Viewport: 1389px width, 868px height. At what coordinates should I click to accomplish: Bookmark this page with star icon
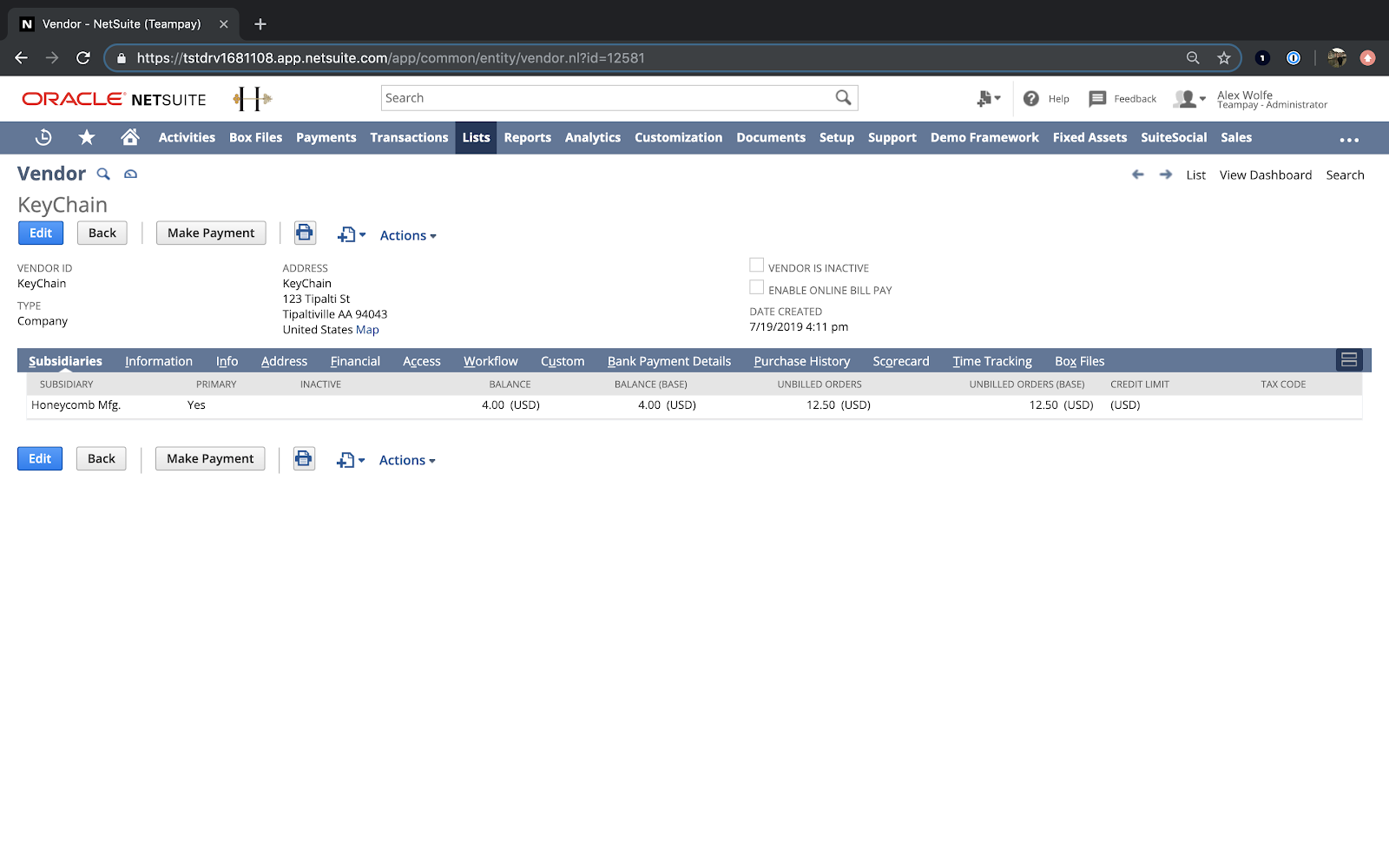1224,58
